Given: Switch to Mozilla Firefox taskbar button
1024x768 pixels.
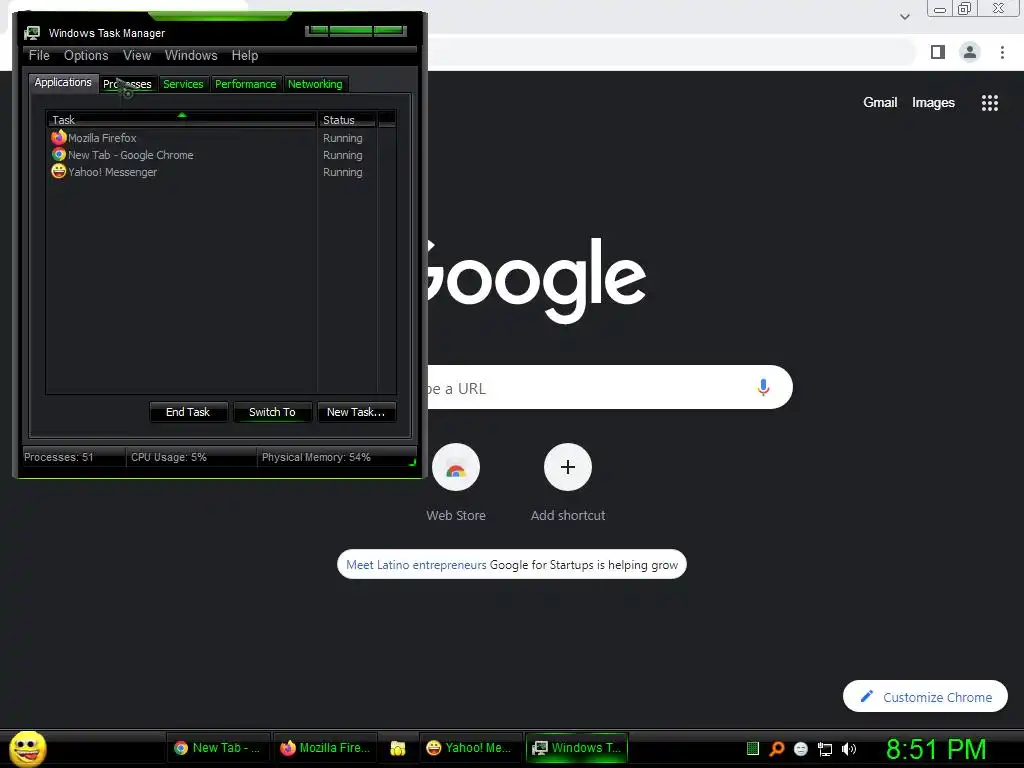Looking at the screenshot, I should (325, 748).
